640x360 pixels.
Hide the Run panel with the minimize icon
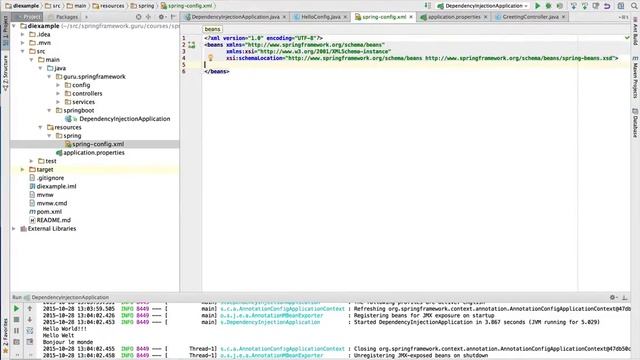624,298
